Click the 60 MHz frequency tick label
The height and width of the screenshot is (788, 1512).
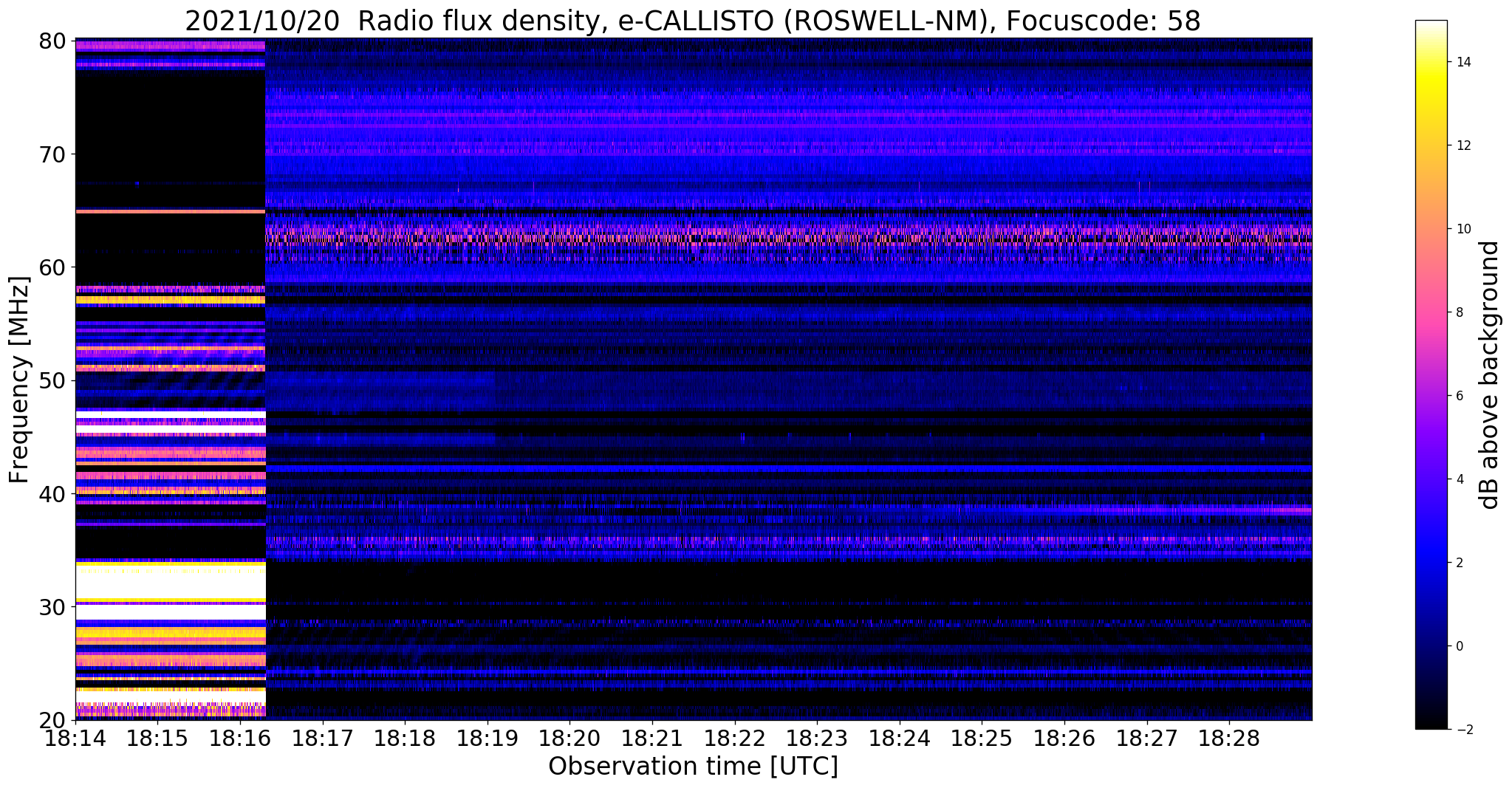(52, 267)
